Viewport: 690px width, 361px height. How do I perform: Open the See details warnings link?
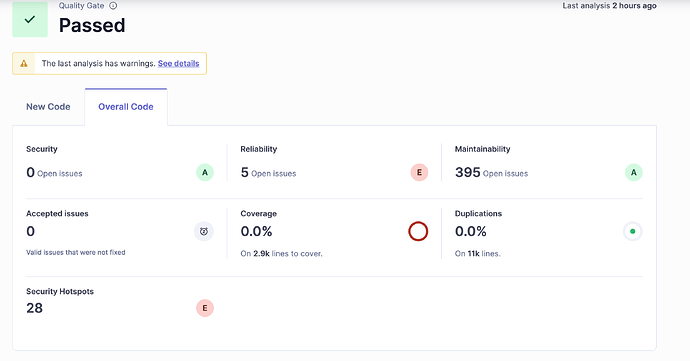pos(179,63)
